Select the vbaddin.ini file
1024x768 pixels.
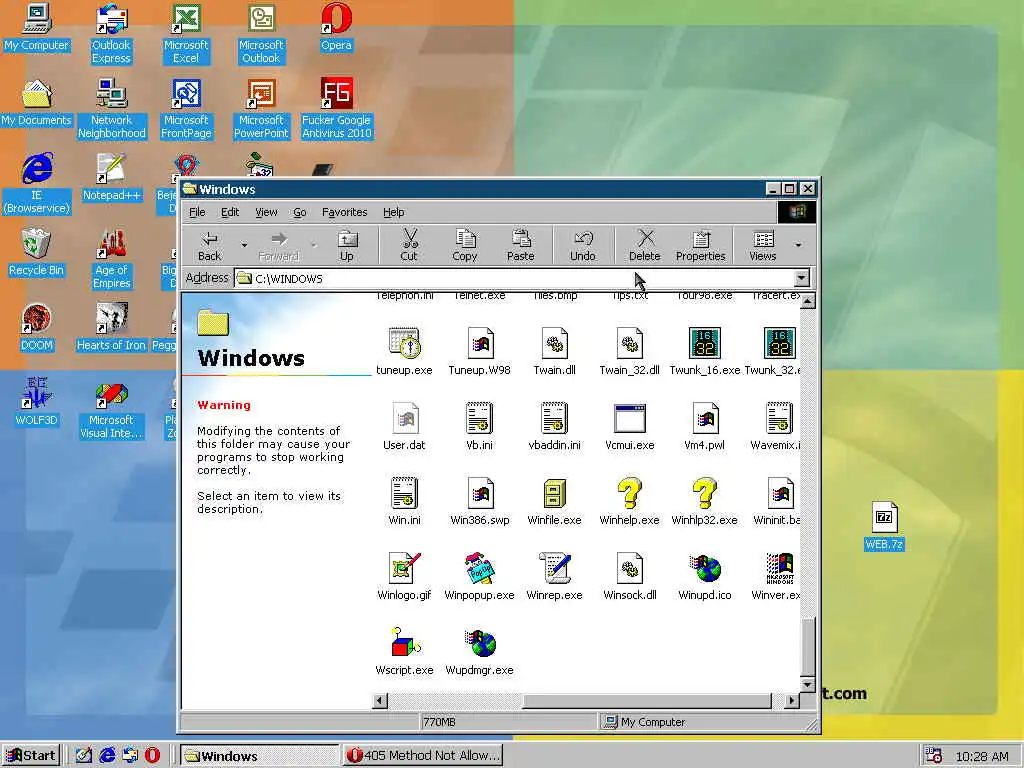point(554,426)
